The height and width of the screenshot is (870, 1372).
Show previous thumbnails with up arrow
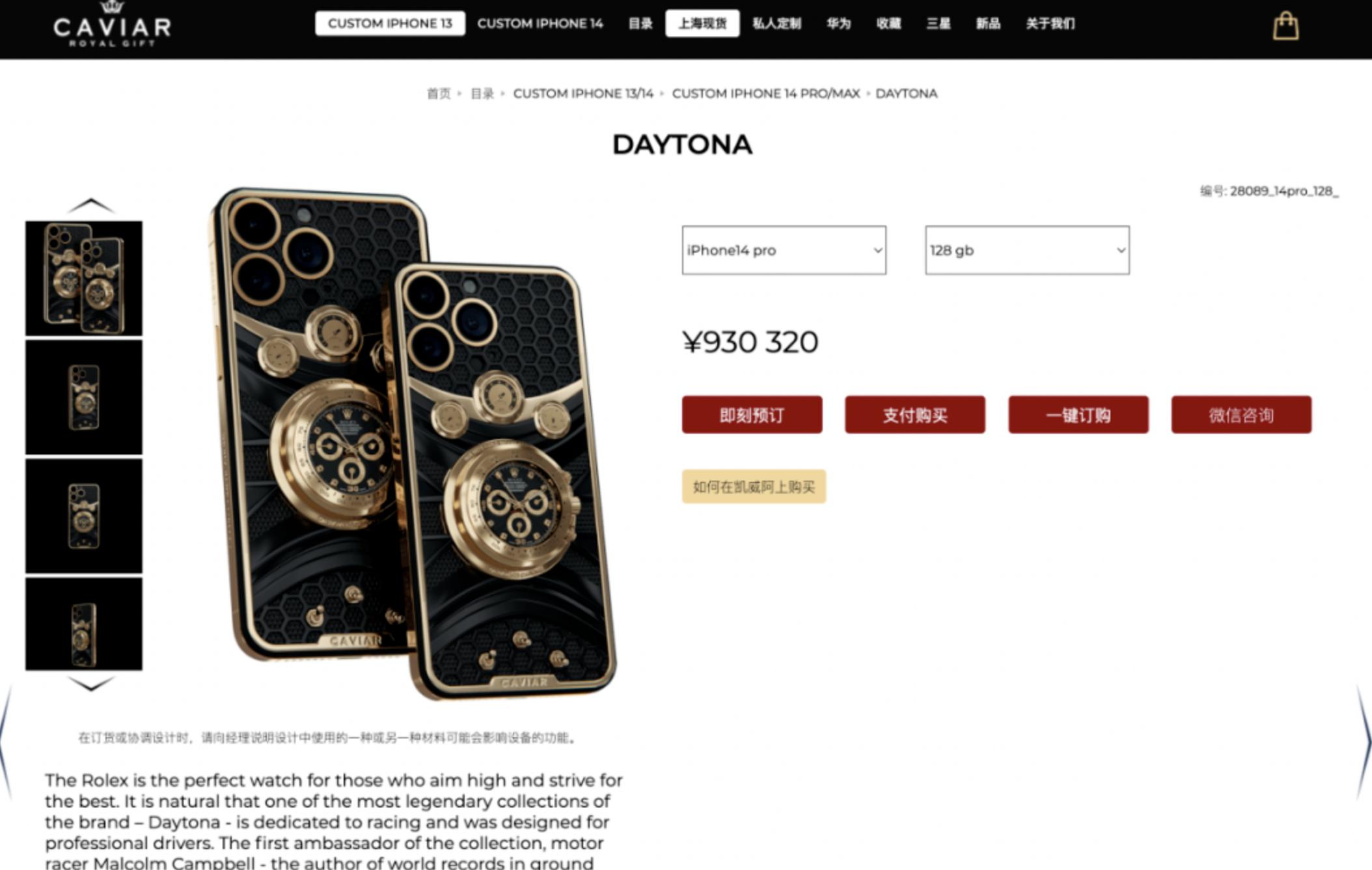tap(91, 206)
